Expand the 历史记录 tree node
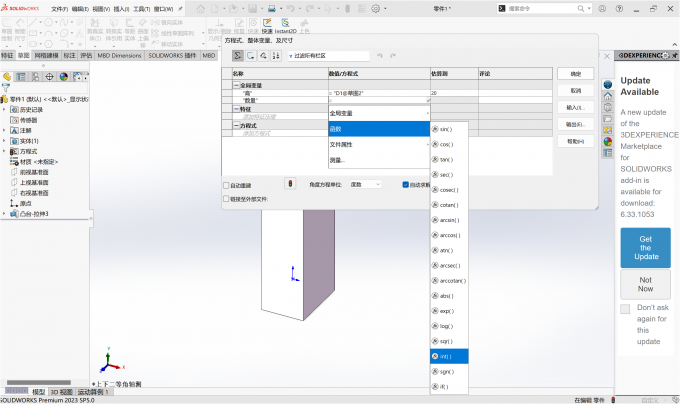This screenshot has height=404, width=680. tap(4, 110)
